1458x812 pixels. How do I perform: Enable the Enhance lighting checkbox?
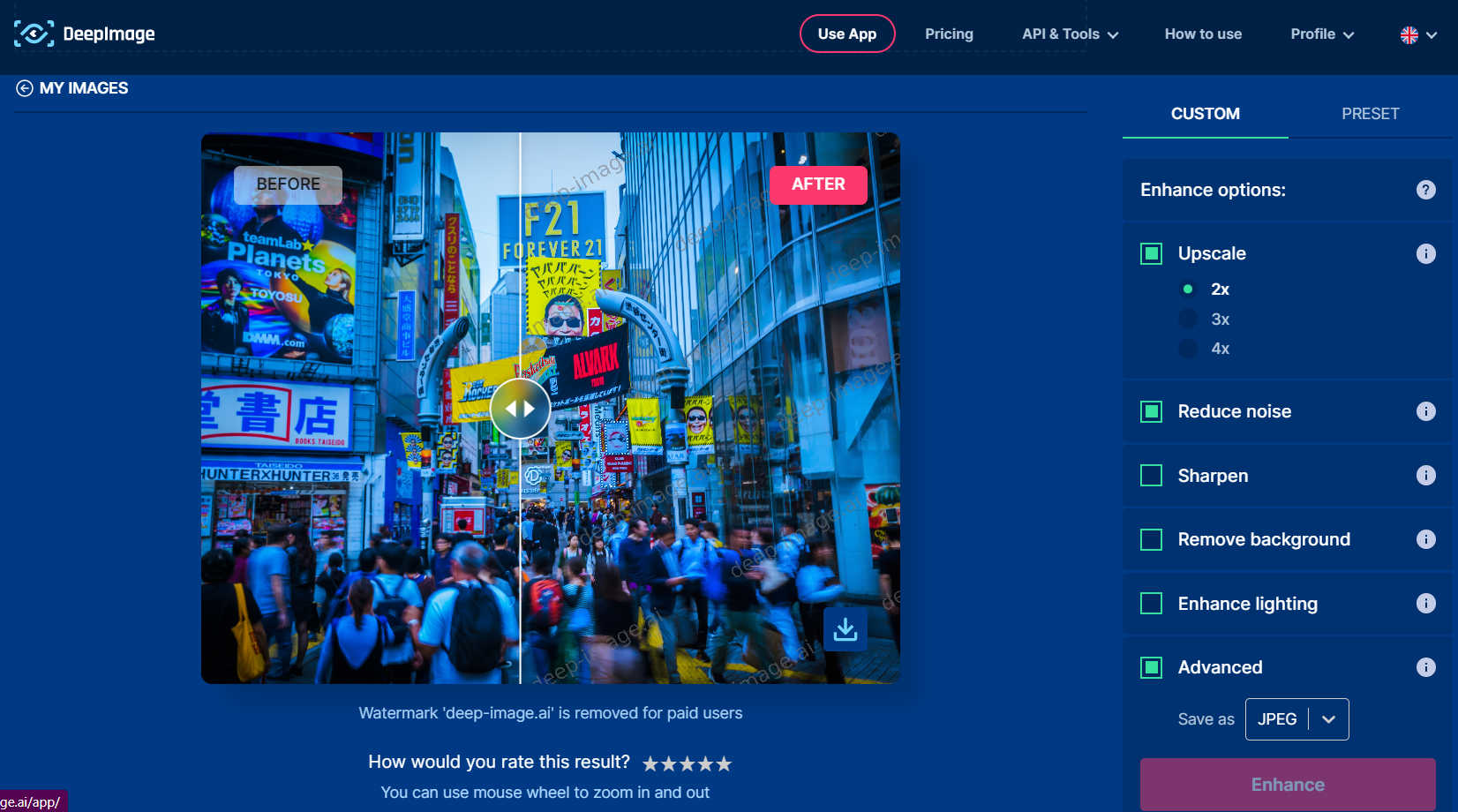click(x=1152, y=604)
